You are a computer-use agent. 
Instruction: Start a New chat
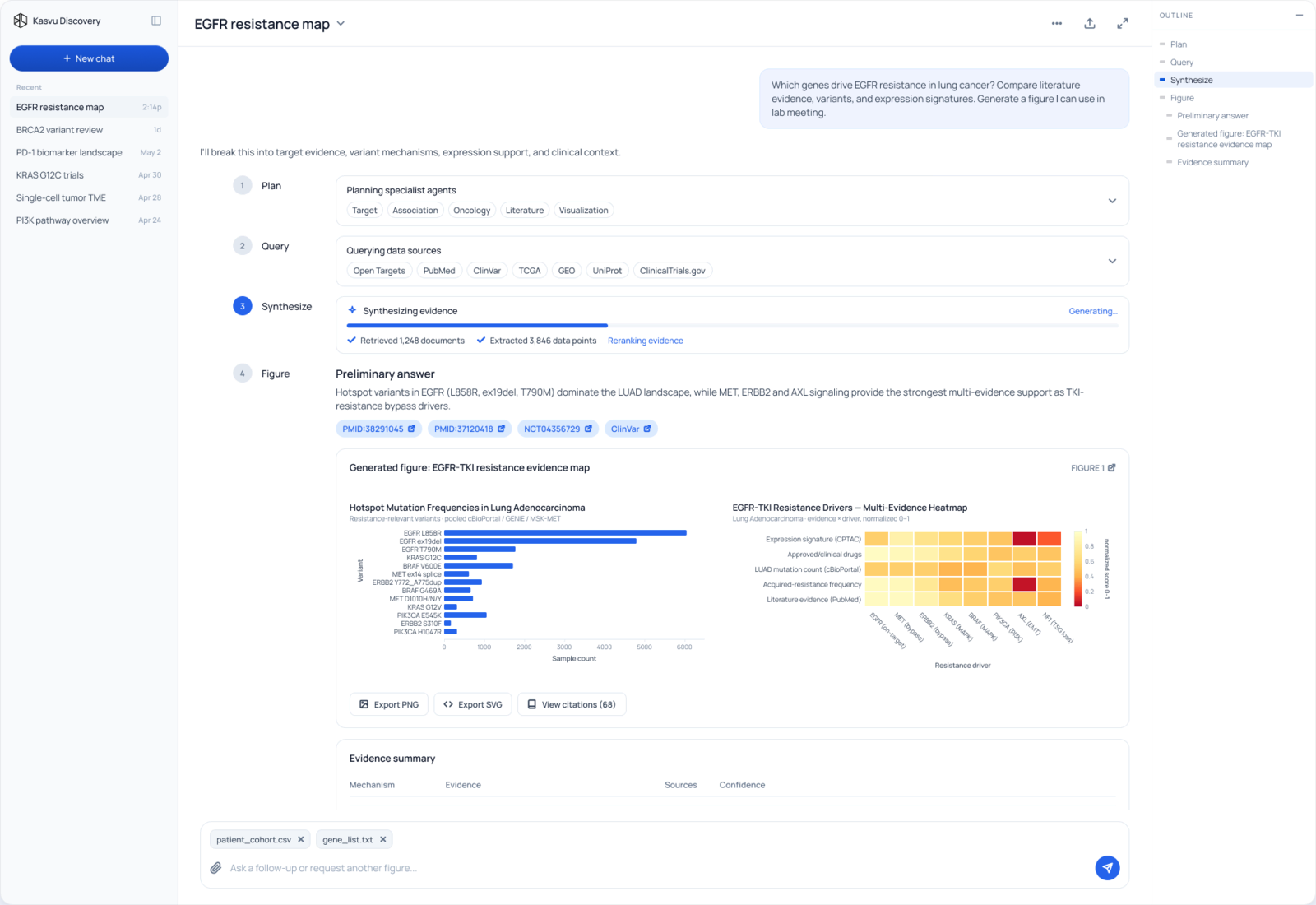pos(89,58)
